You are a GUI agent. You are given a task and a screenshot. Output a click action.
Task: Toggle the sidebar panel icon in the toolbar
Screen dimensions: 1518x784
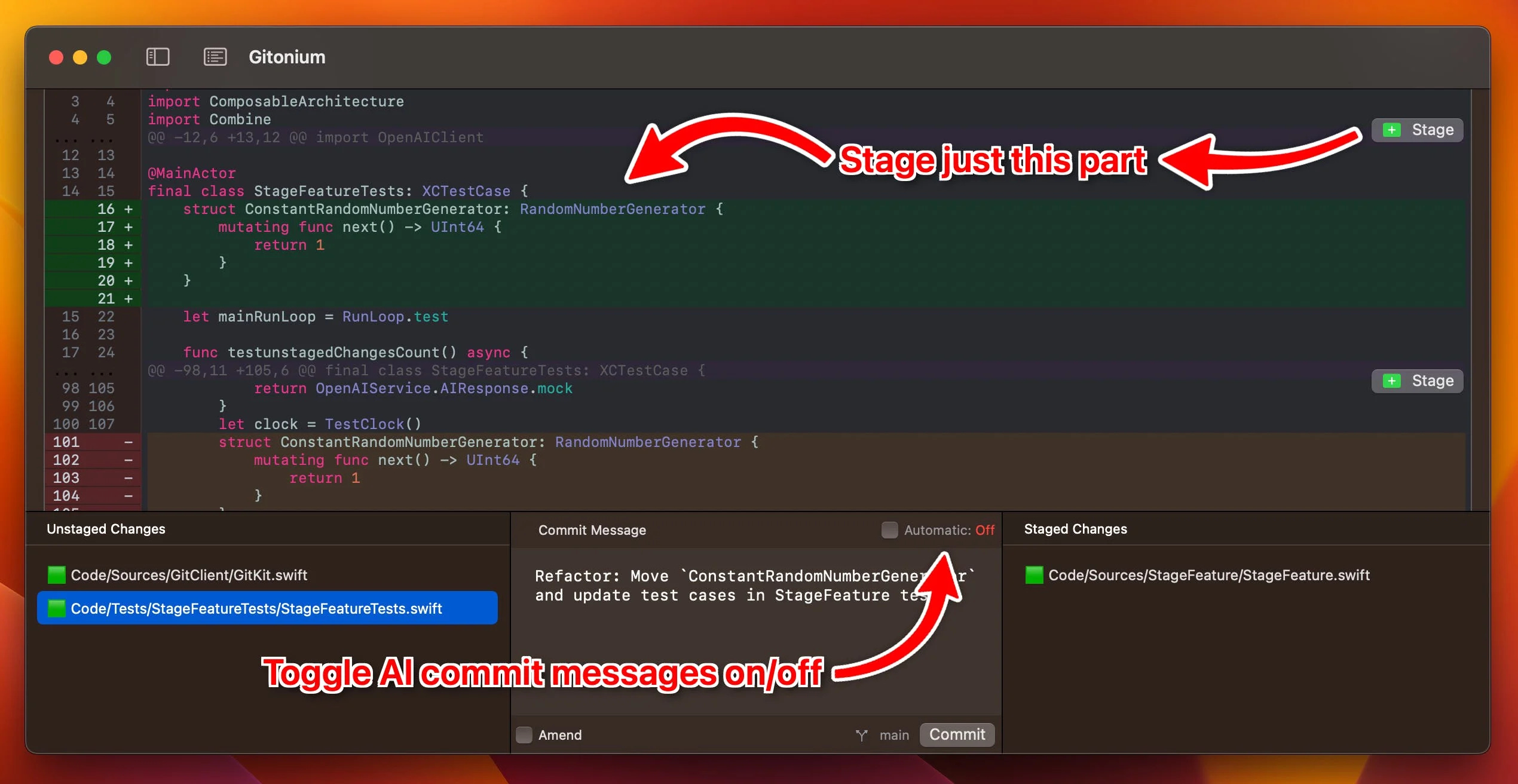[x=158, y=57]
